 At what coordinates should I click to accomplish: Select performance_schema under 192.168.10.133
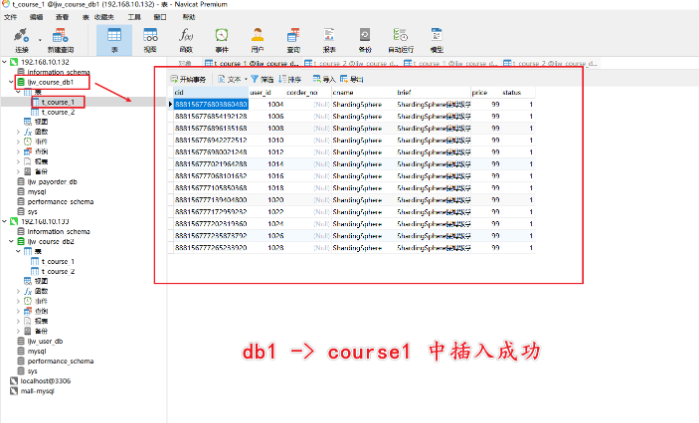pos(60,361)
